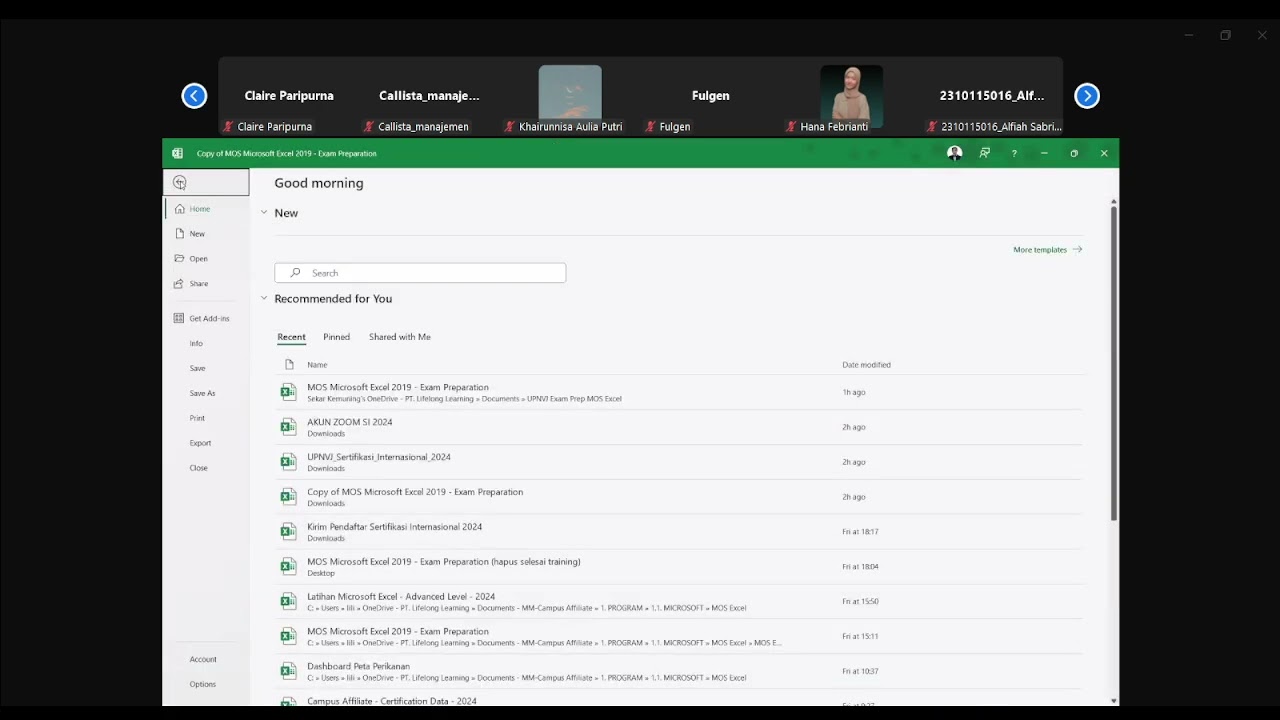Click the Help question mark icon
The height and width of the screenshot is (720, 1280).
click(x=1014, y=153)
